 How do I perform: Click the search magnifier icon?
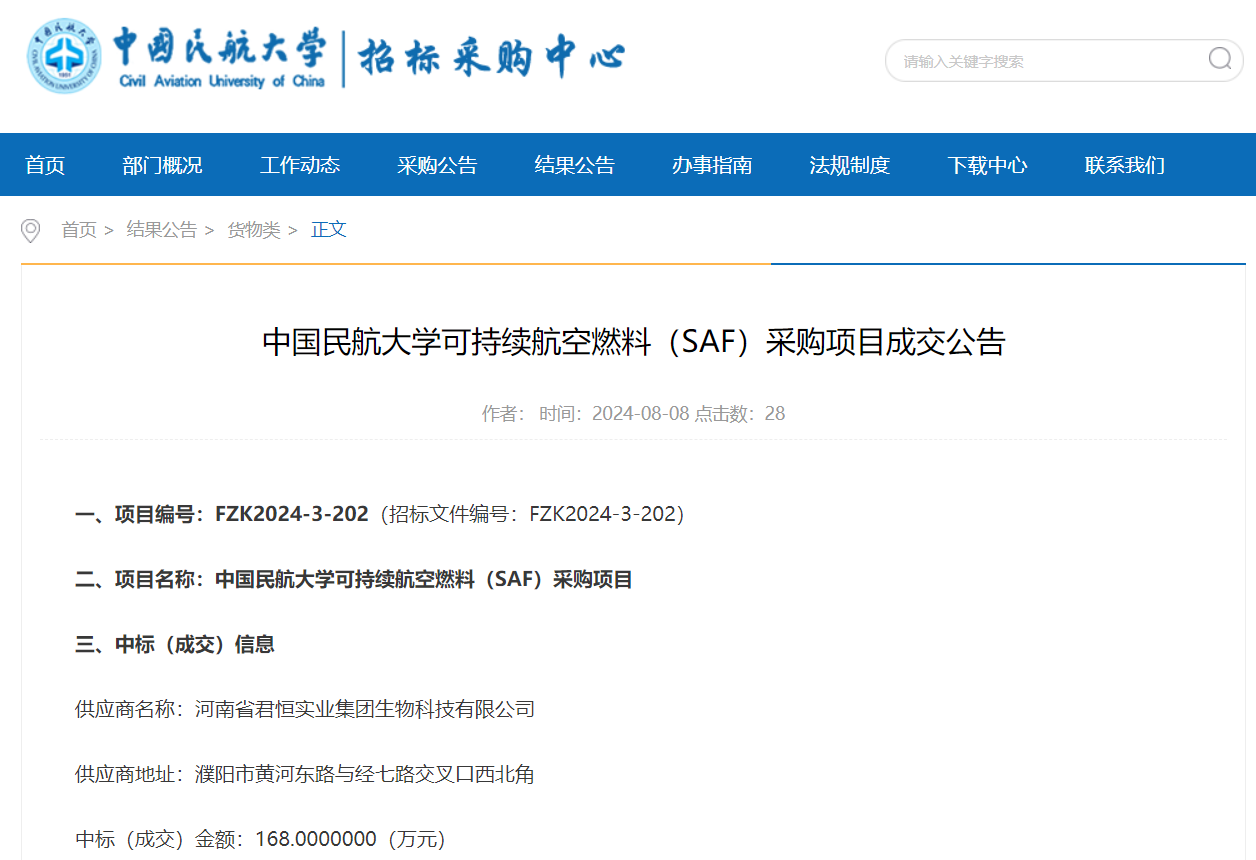[x=1219, y=59]
